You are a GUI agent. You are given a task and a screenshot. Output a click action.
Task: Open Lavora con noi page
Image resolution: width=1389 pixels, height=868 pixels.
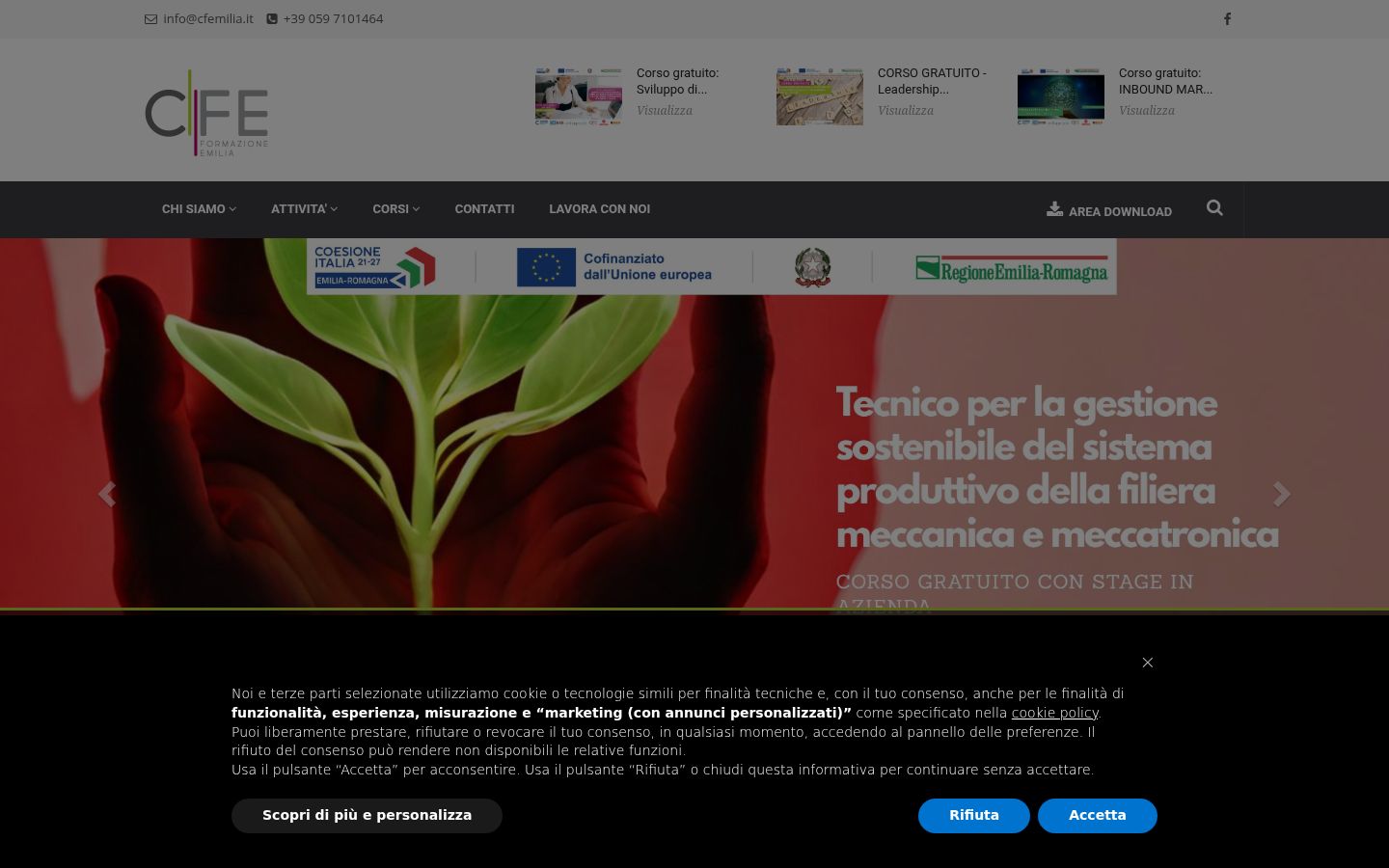coord(599,209)
